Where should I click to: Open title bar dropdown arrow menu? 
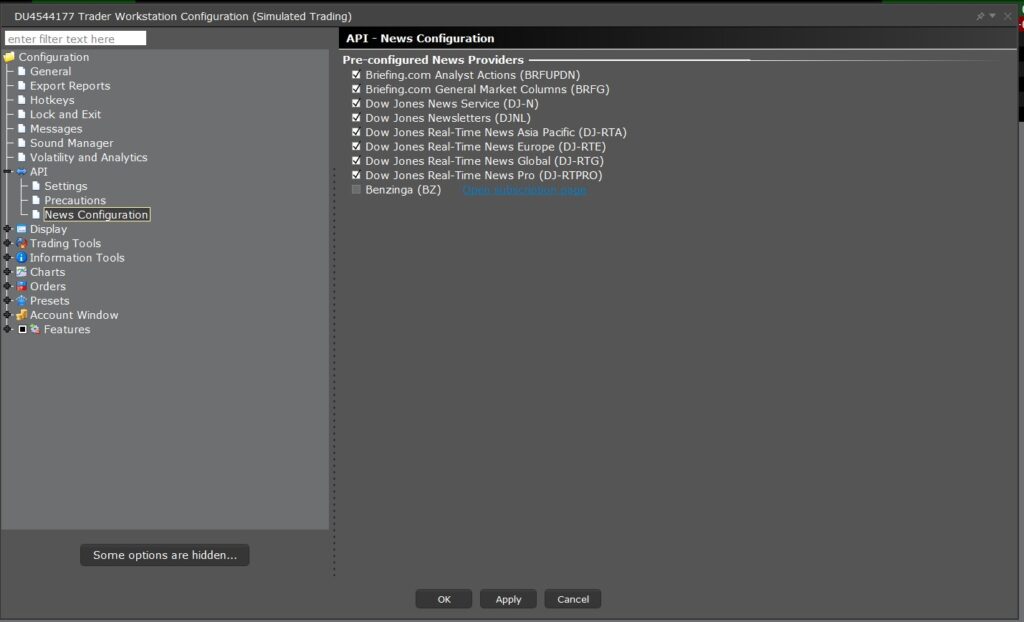(x=993, y=16)
